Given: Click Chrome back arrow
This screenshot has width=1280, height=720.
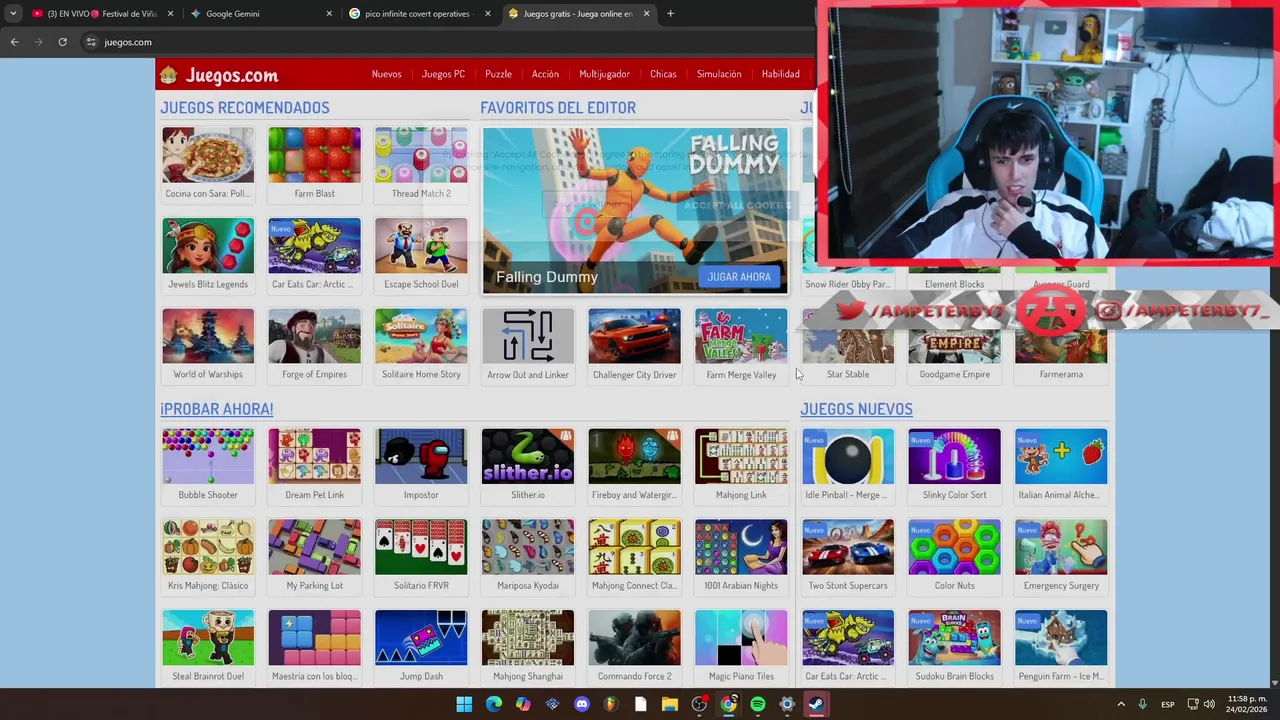Looking at the screenshot, I should pyautogui.click(x=14, y=42).
